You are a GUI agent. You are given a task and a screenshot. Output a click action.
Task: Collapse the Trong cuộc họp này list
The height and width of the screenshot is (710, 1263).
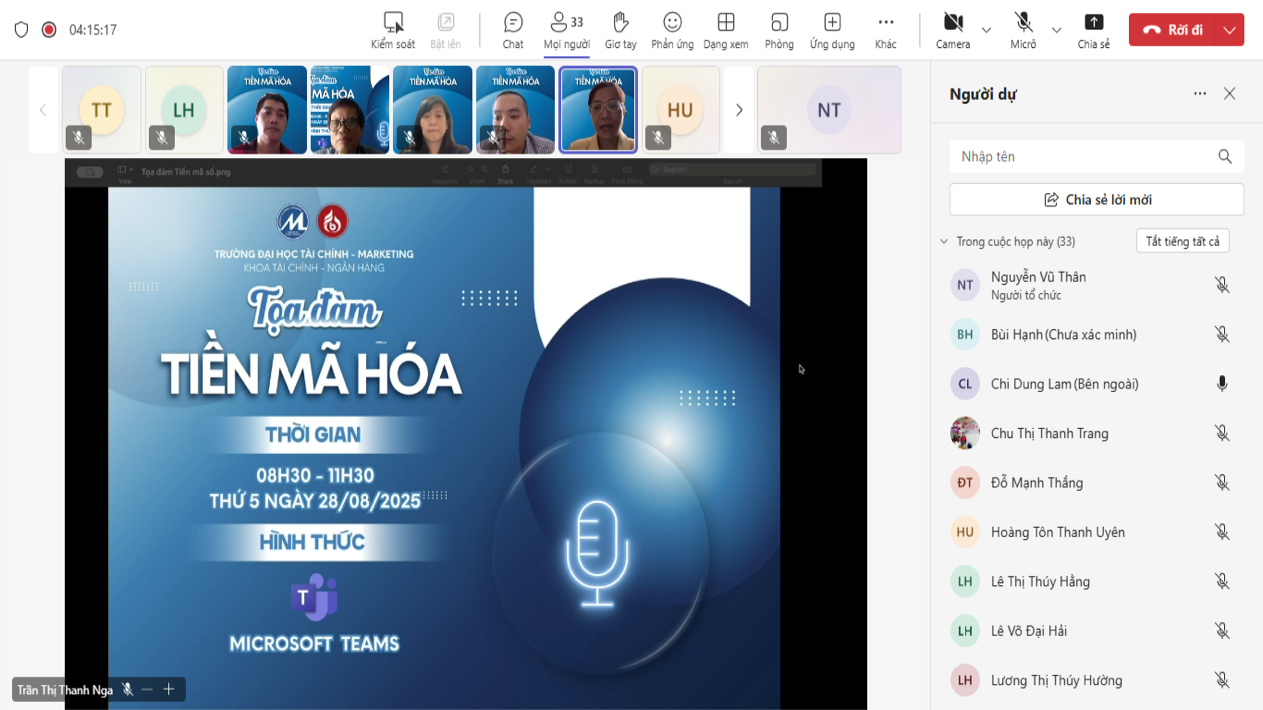pyautogui.click(x=944, y=242)
